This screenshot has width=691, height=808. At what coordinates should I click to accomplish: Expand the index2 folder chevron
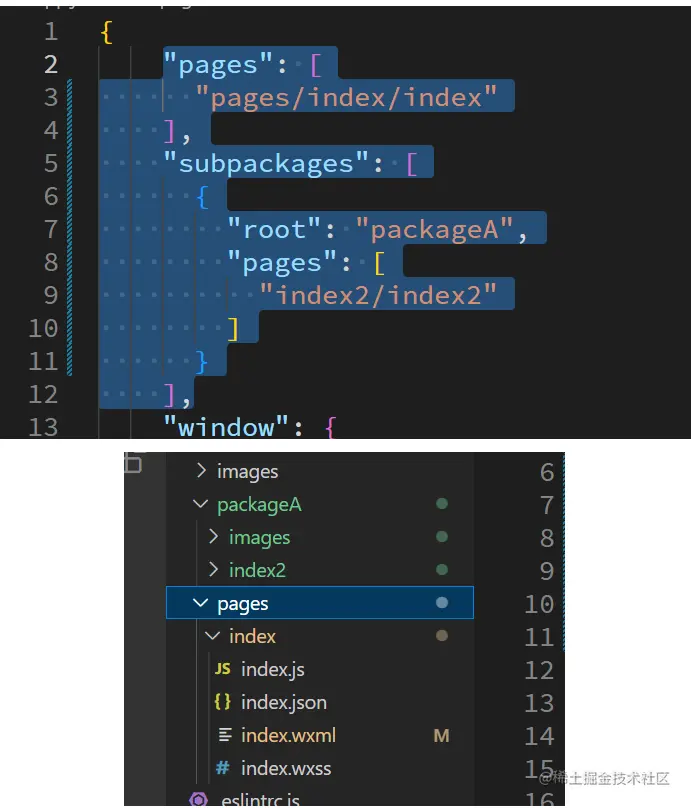(x=213, y=569)
